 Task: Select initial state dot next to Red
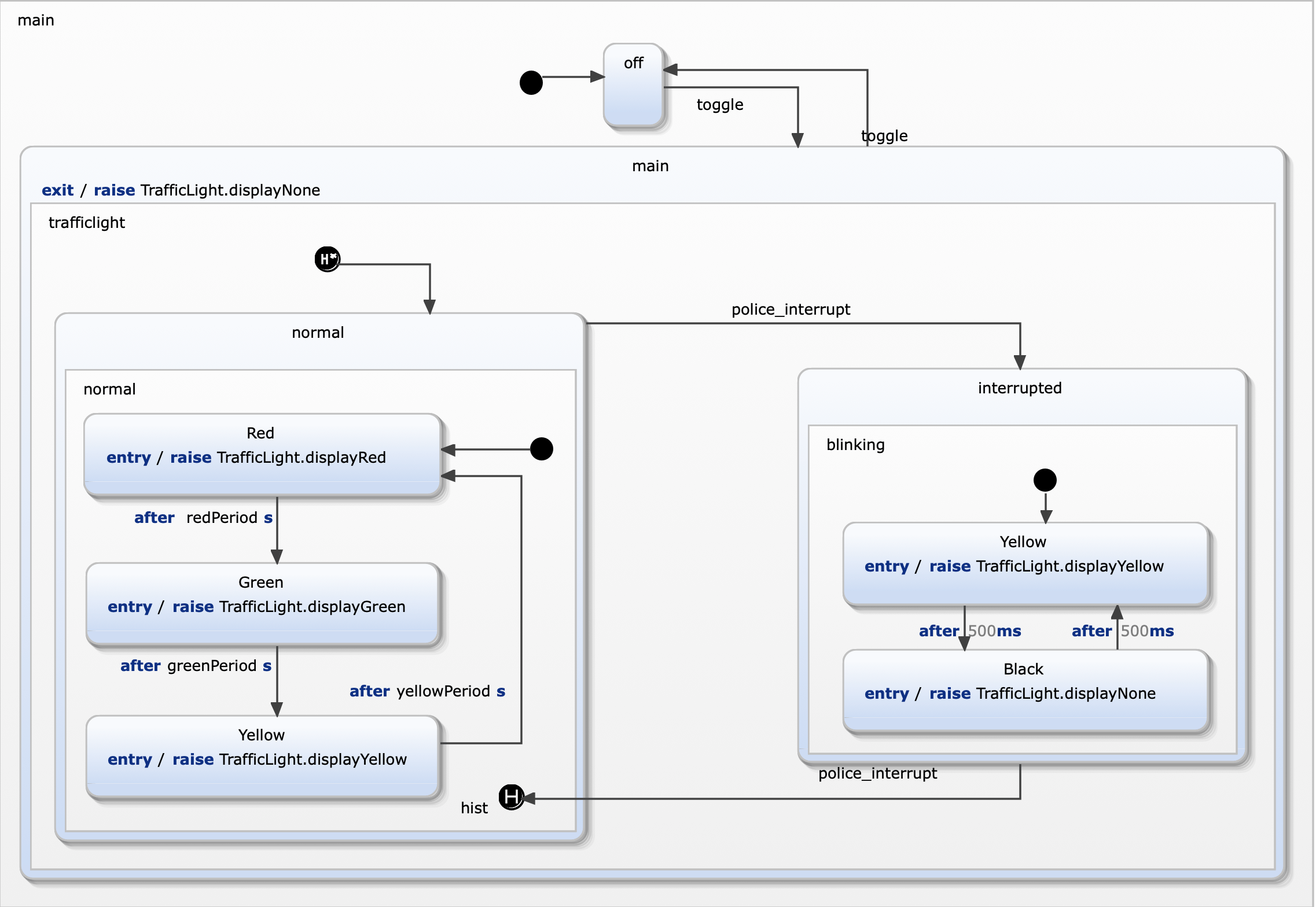pos(541,449)
